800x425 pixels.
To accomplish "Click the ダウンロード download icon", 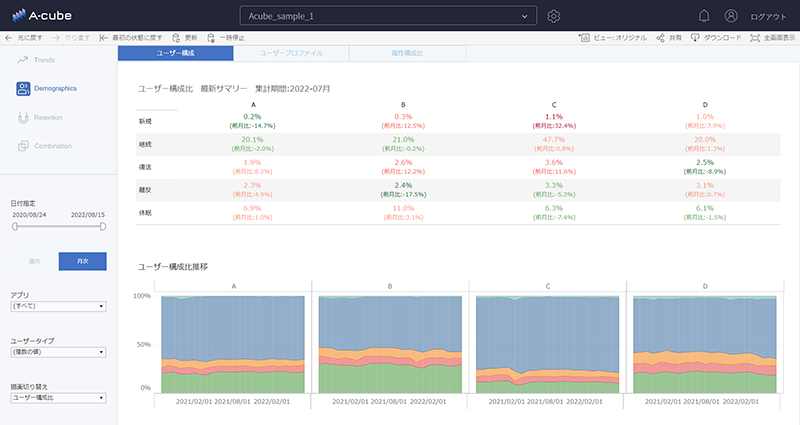I will pos(696,37).
